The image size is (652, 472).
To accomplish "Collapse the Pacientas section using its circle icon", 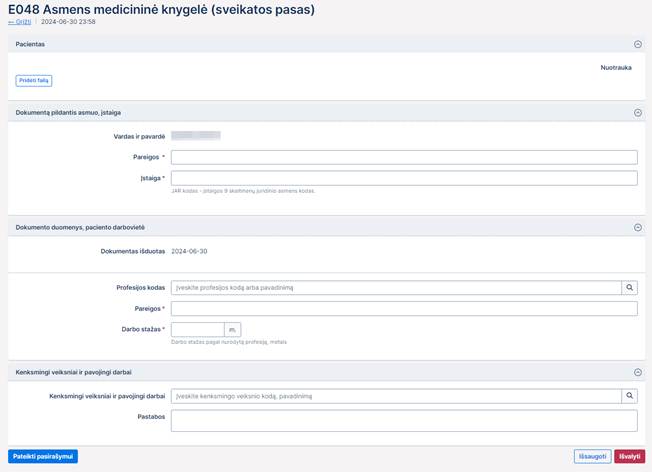I will [637, 44].
